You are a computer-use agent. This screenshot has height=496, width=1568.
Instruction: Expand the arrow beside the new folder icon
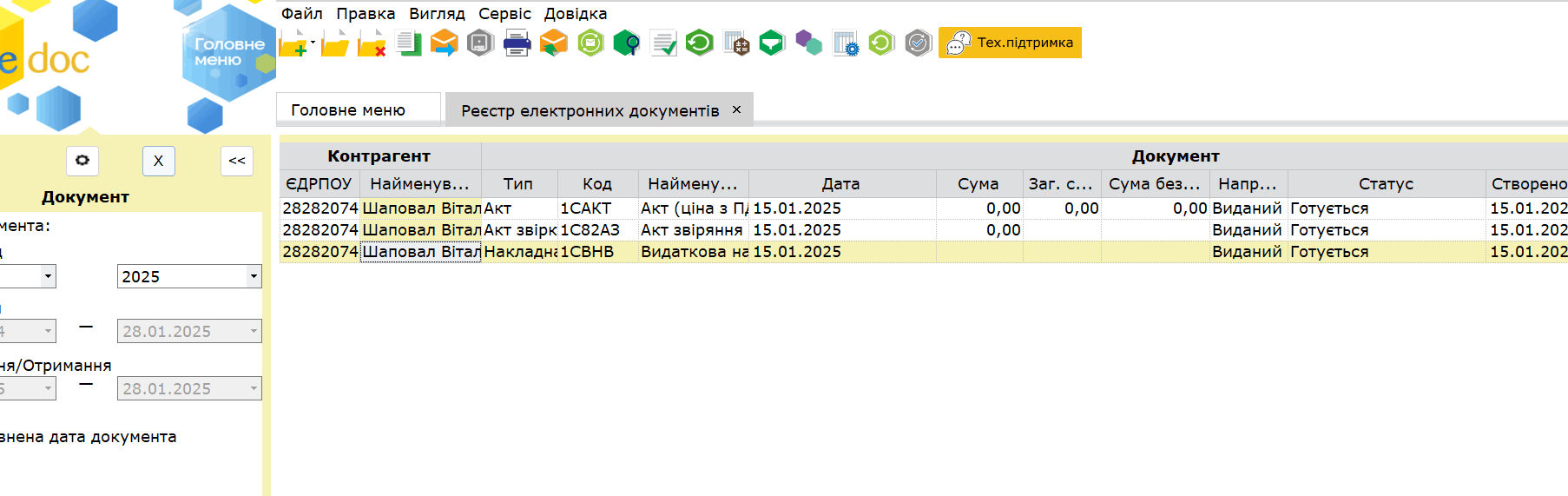coord(313,42)
